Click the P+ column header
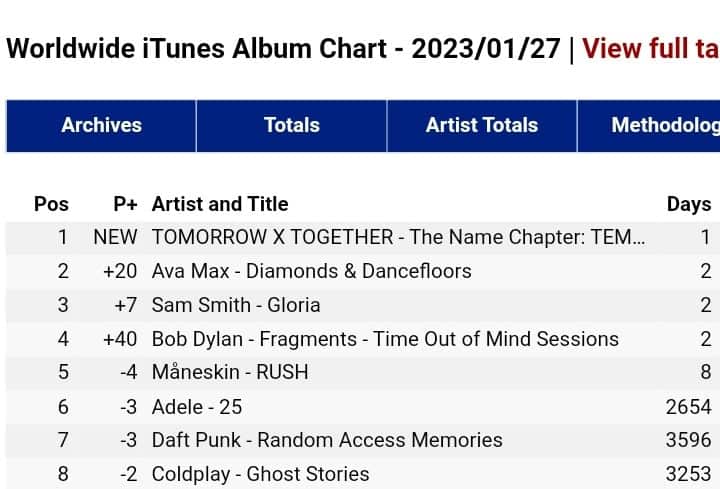The height and width of the screenshot is (489, 720). (x=125, y=204)
